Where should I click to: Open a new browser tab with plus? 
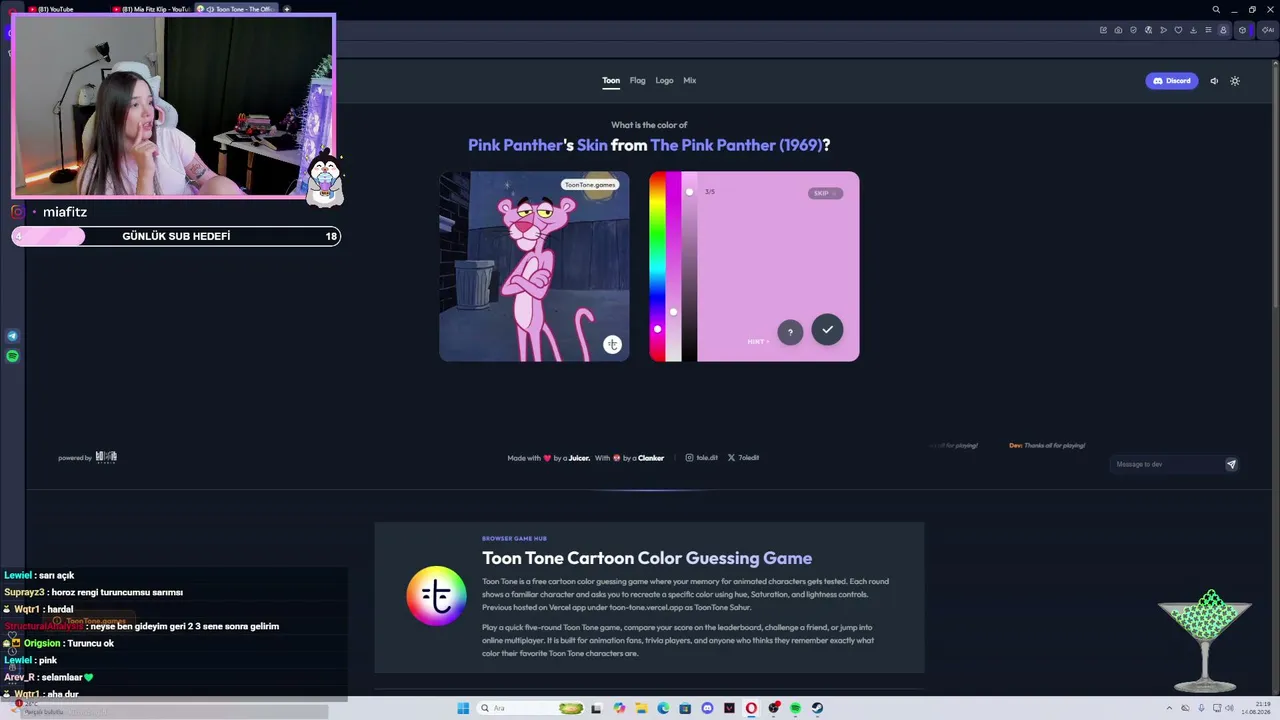click(287, 9)
